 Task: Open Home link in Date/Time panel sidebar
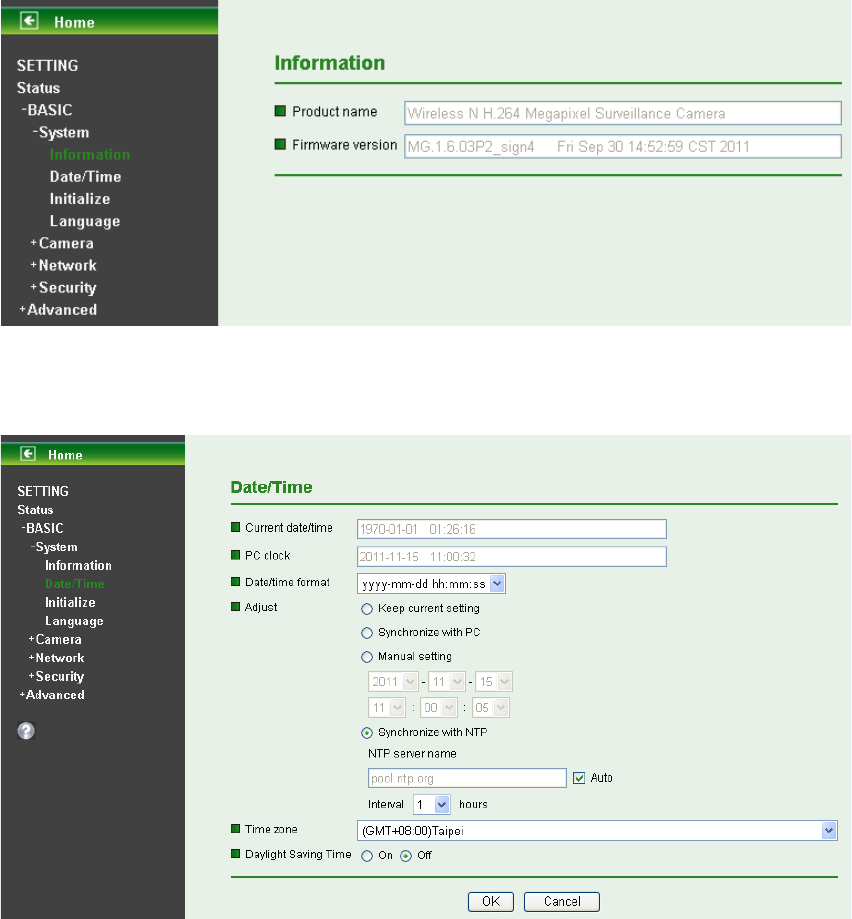65,455
